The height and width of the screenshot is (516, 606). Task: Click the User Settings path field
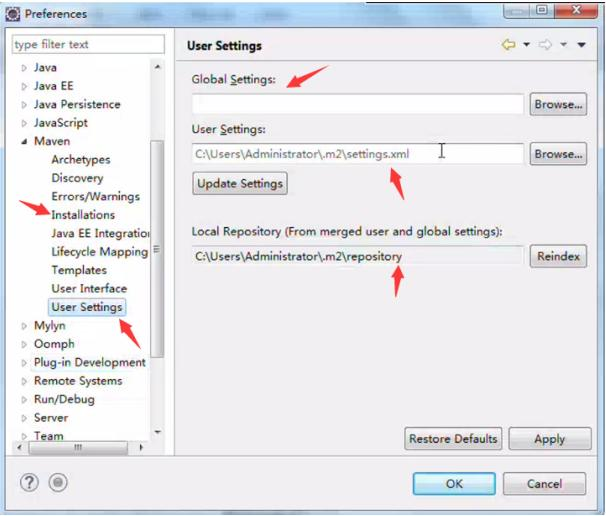point(357,154)
